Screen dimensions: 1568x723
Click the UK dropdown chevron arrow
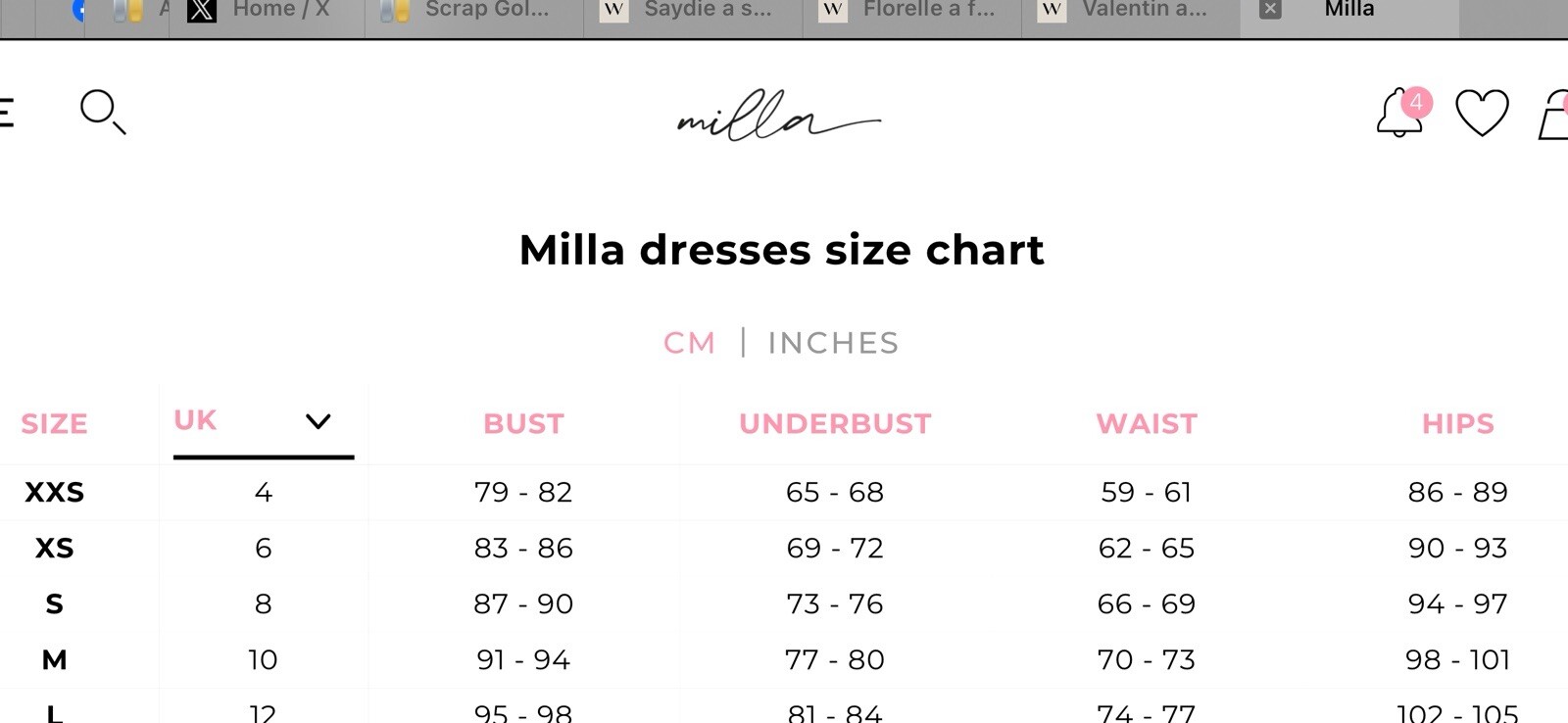click(x=318, y=421)
